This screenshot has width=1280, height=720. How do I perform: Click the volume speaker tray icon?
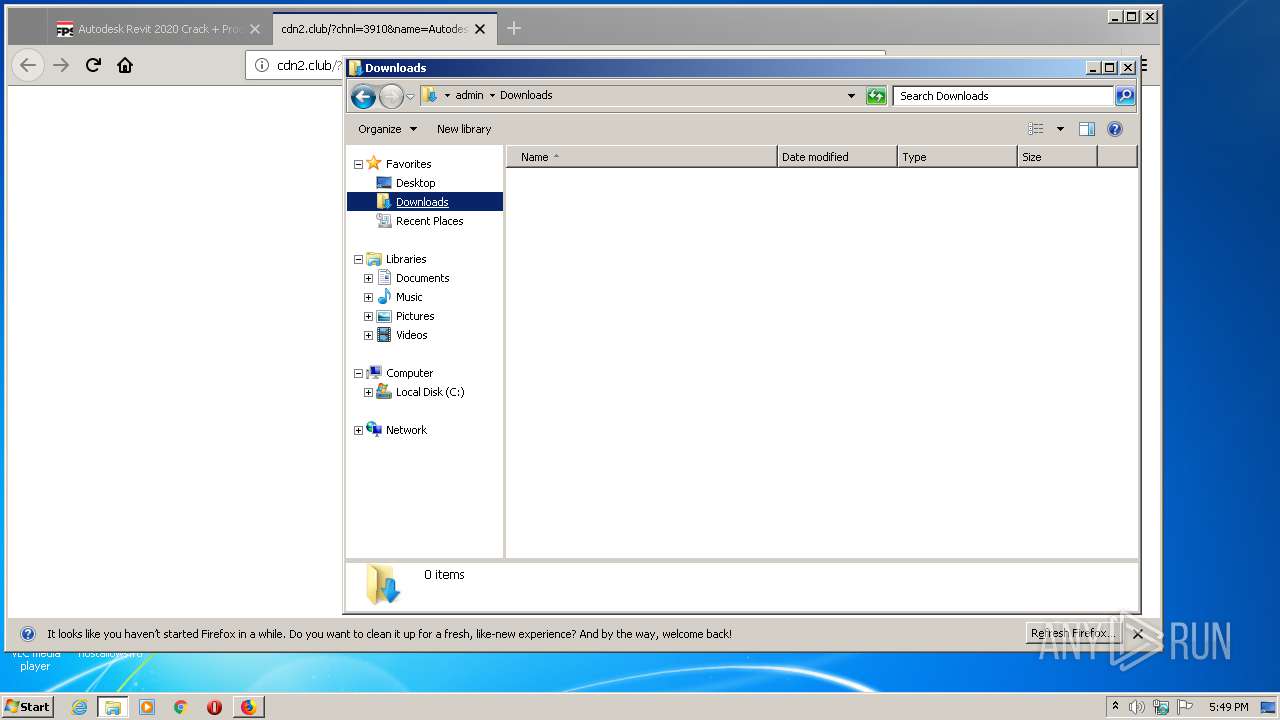tap(1137, 707)
